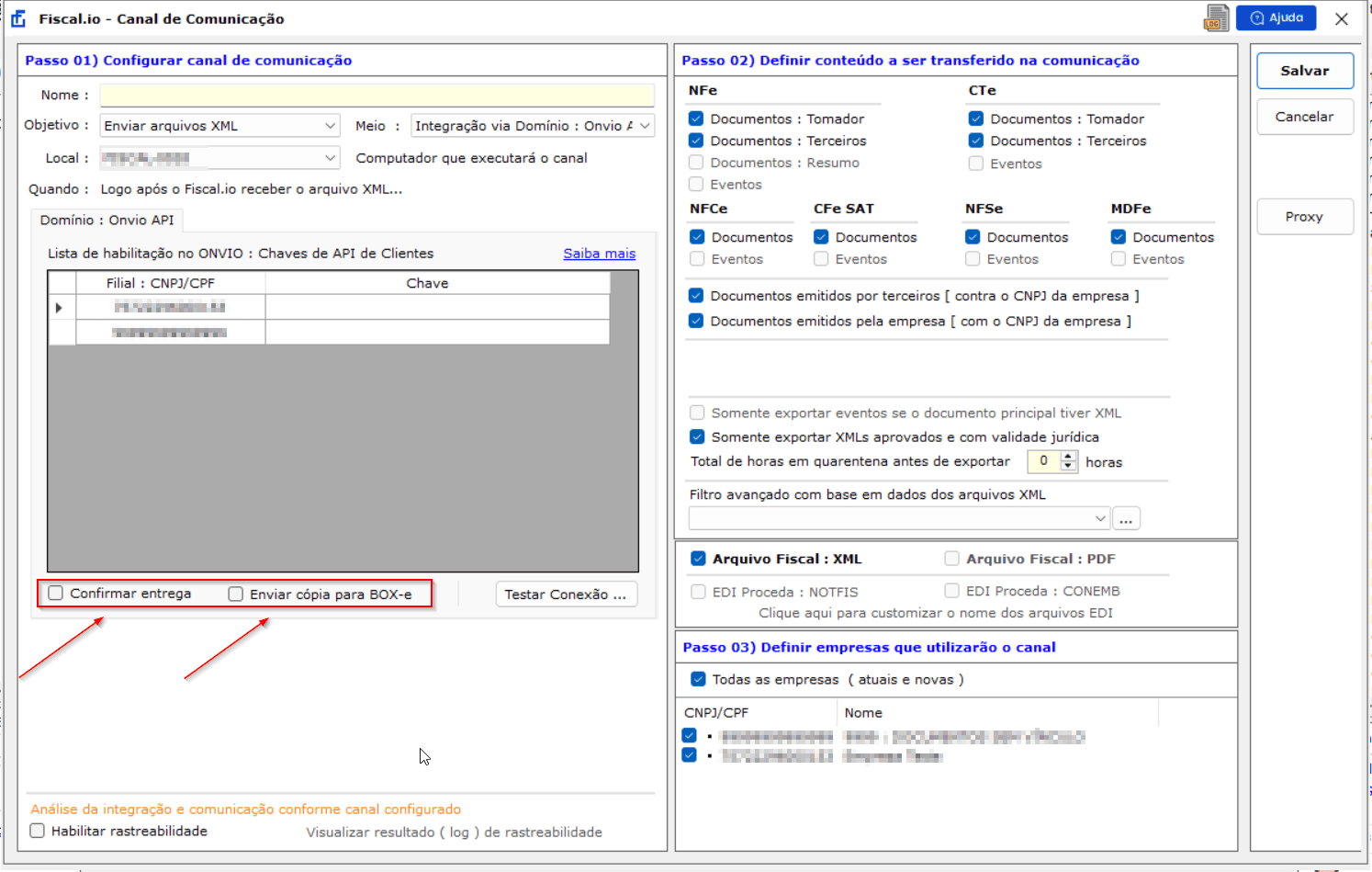Image resolution: width=1372 pixels, height=872 pixels.
Task: Toggle Todas as empresas checkbox
Action: click(x=698, y=679)
